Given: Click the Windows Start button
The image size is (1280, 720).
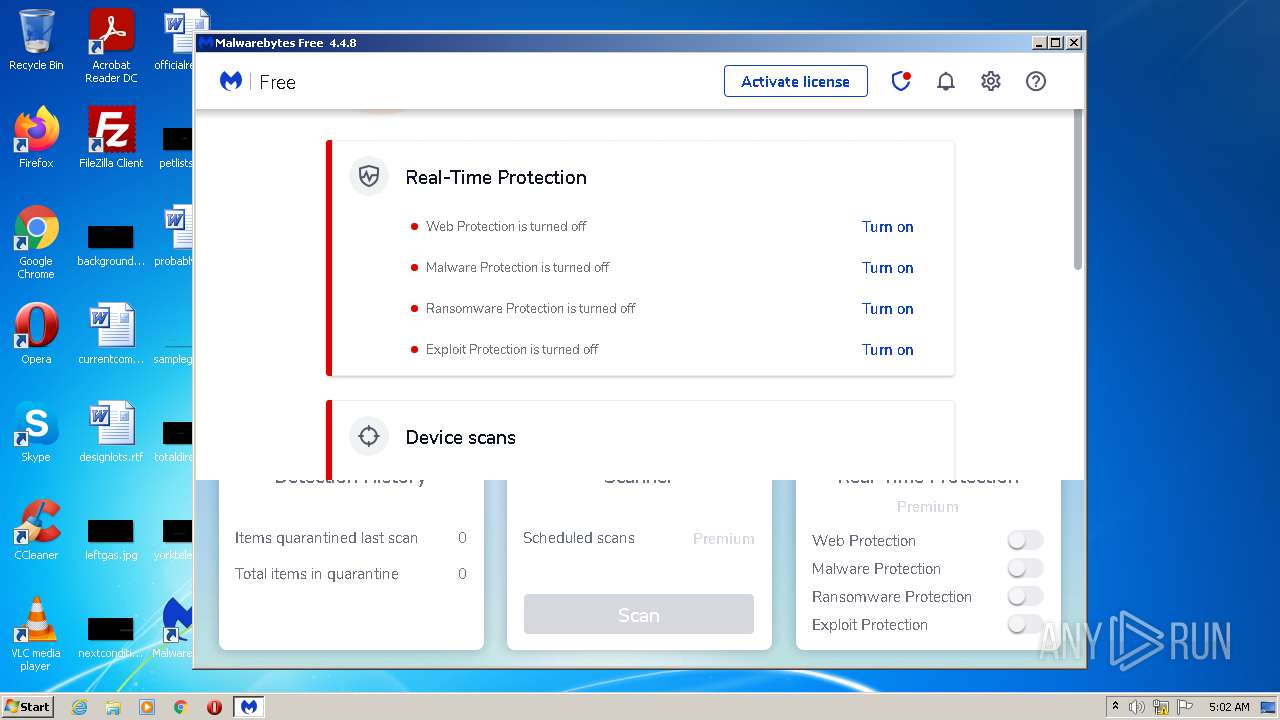Looking at the screenshot, I should point(28,706).
